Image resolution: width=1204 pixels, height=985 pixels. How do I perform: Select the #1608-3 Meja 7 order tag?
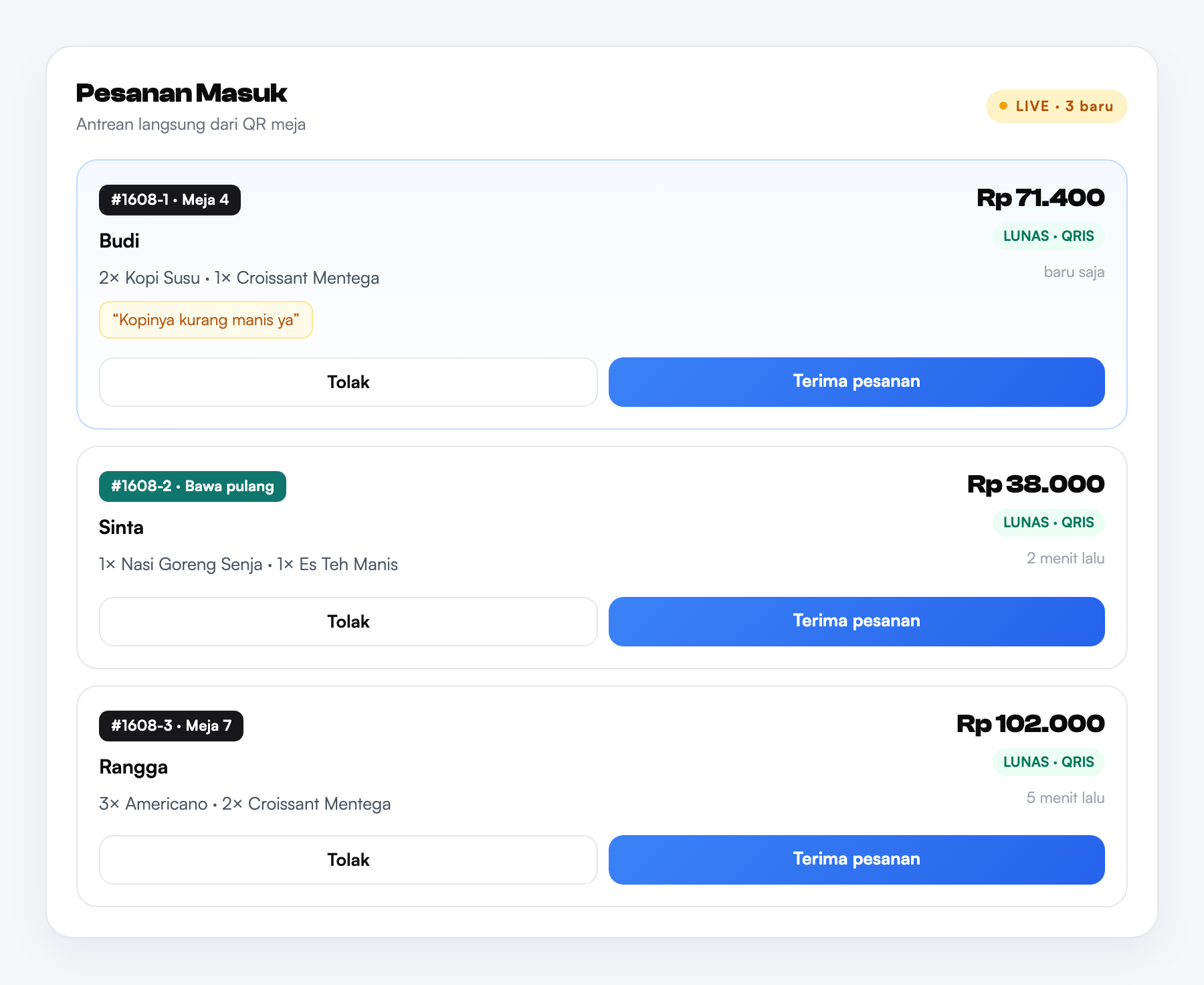(171, 726)
